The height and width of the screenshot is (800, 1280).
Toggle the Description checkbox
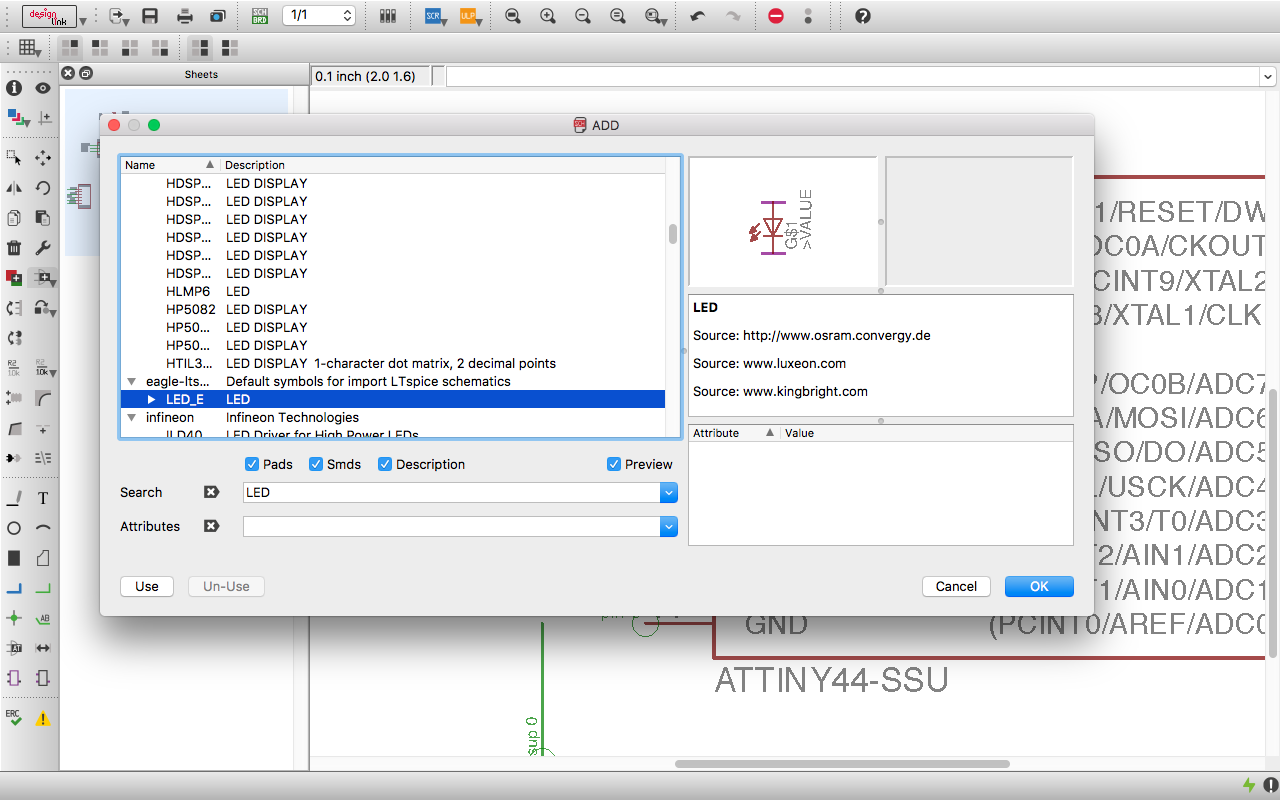385,464
